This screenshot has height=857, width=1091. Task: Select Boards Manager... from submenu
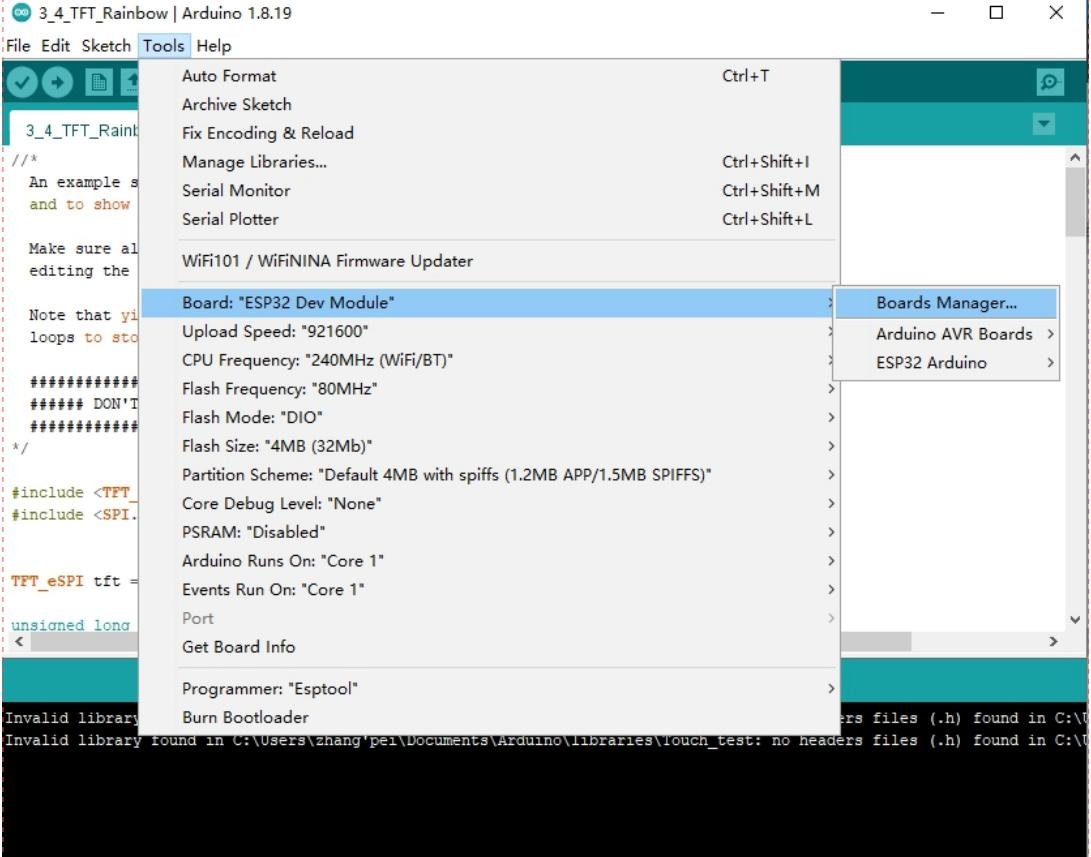[x=945, y=303]
